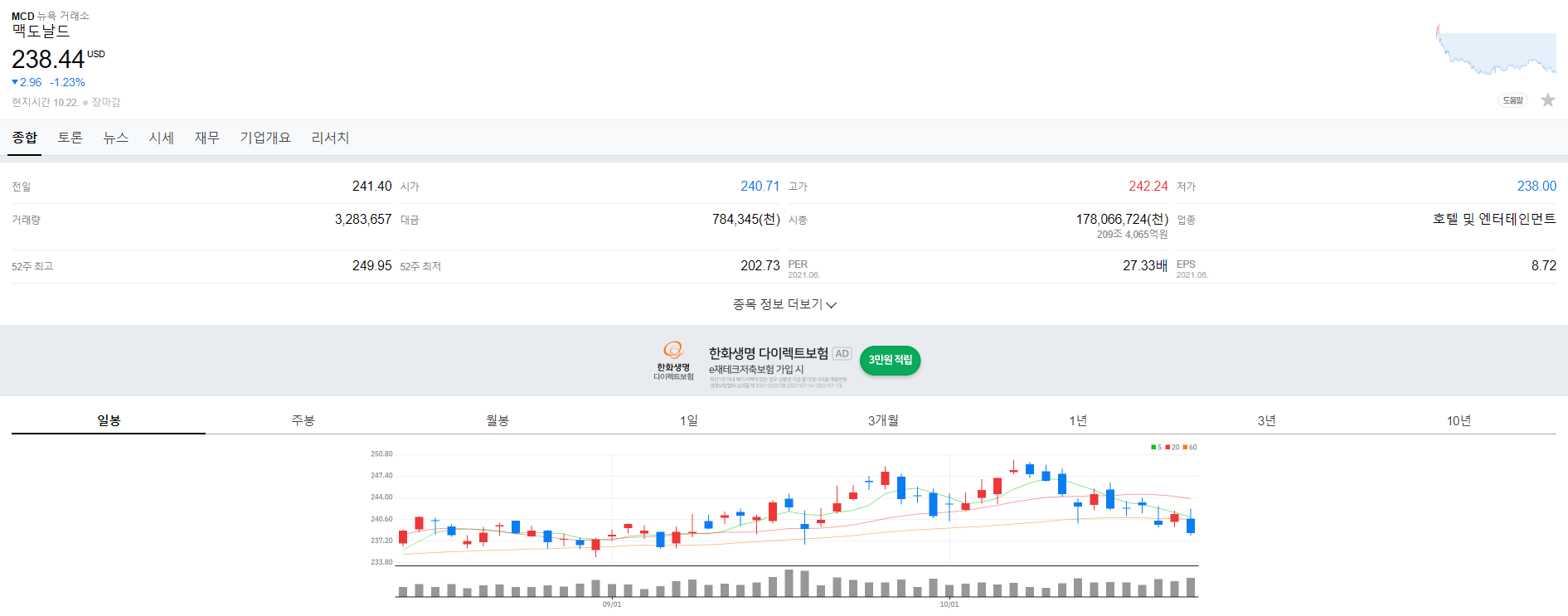Show the 3개월 chart

click(x=883, y=420)
